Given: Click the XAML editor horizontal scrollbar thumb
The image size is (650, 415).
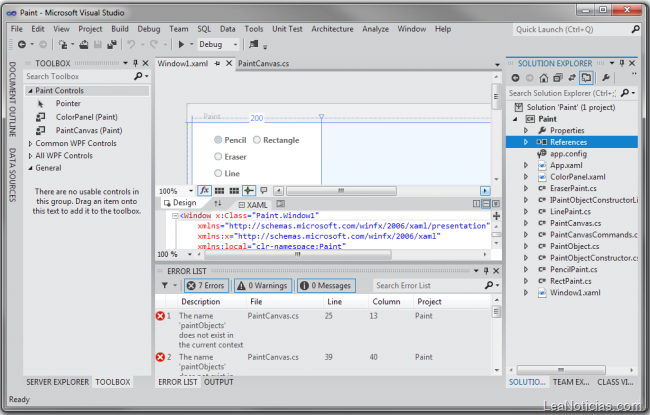Looking at the screenshot, I should click(298, 254).
